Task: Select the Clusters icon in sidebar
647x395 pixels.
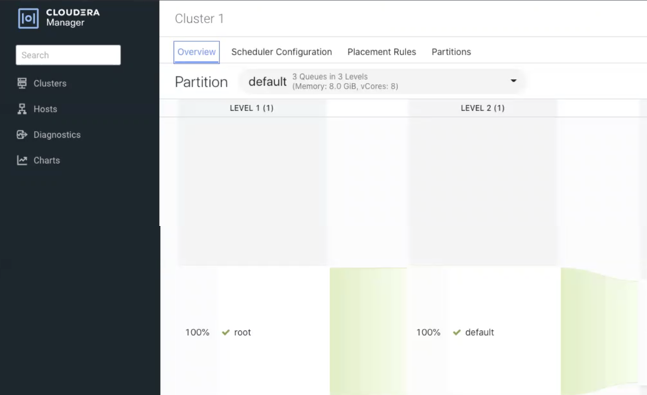Action: point(22,83)
